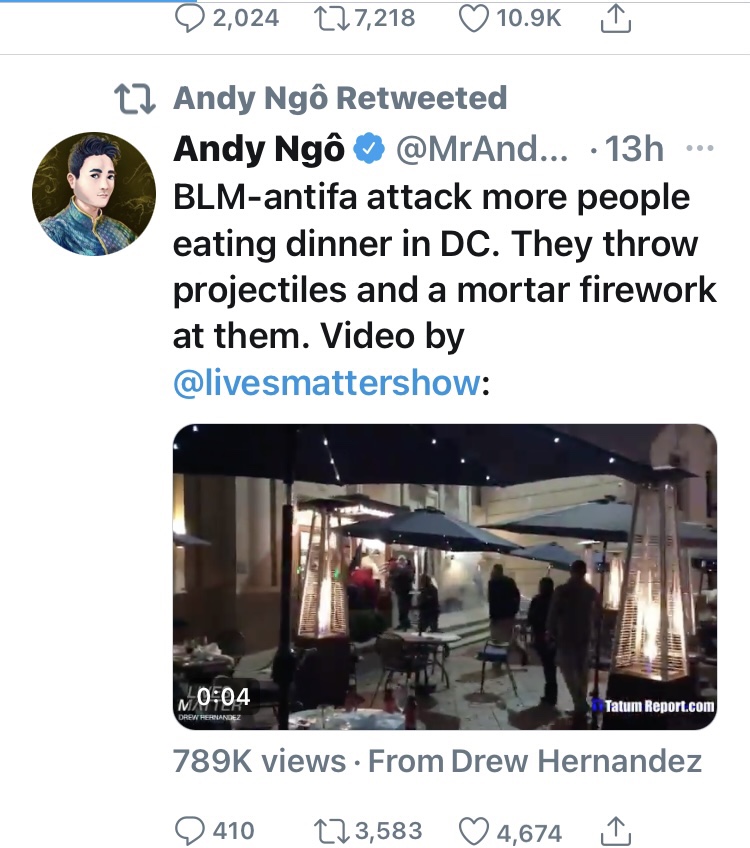Image resolution: width=750 pixels, height=848 pixels.
Task: Play the restaurant video
Action: pyautogui.click(x=444, y=577)
